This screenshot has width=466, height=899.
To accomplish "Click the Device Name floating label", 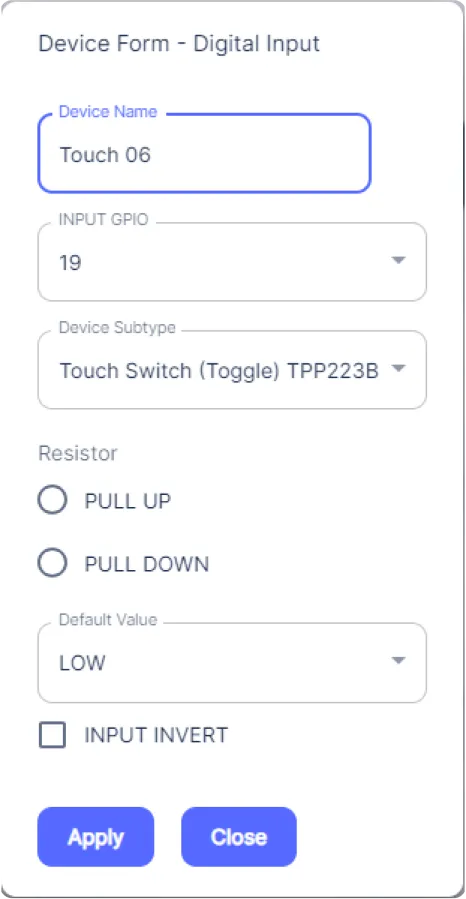I will tap(108, 111).
